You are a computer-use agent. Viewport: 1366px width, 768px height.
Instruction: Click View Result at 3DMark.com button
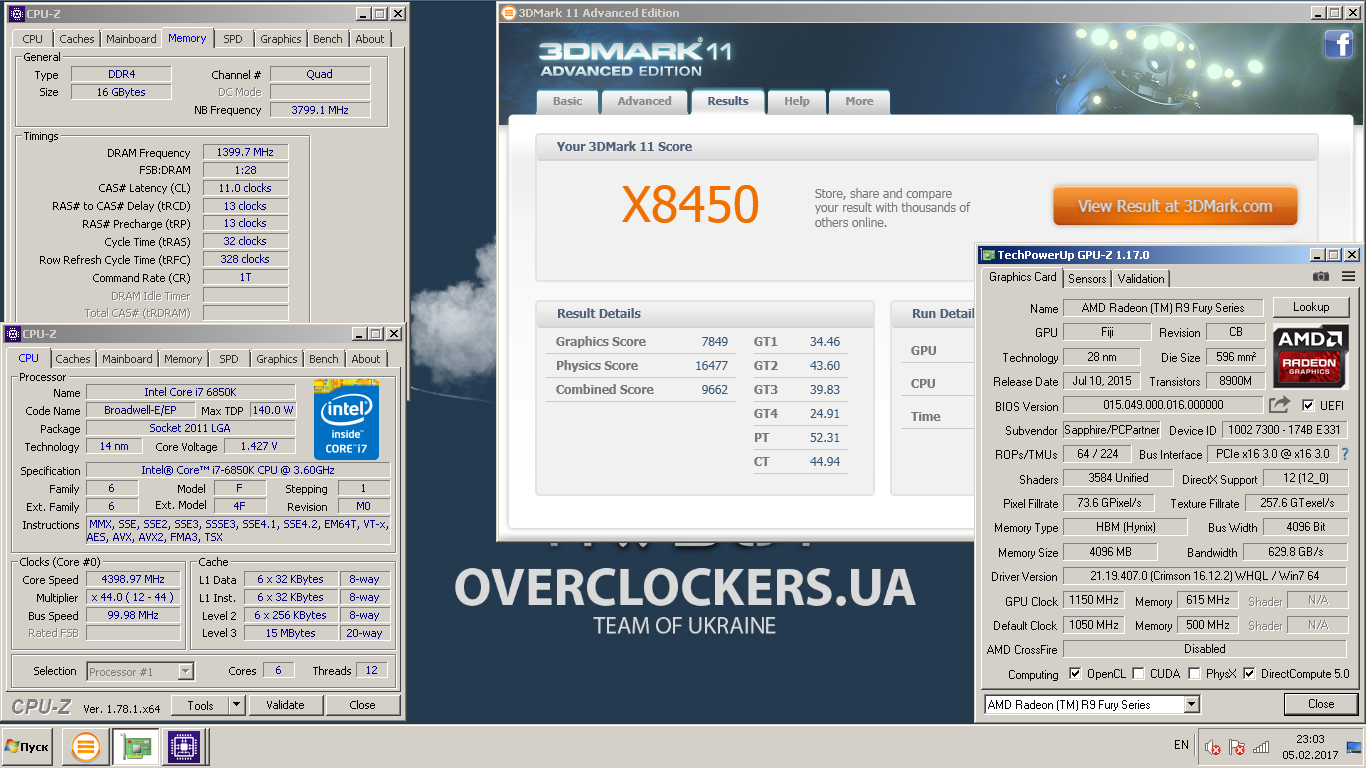(1175, 206)
